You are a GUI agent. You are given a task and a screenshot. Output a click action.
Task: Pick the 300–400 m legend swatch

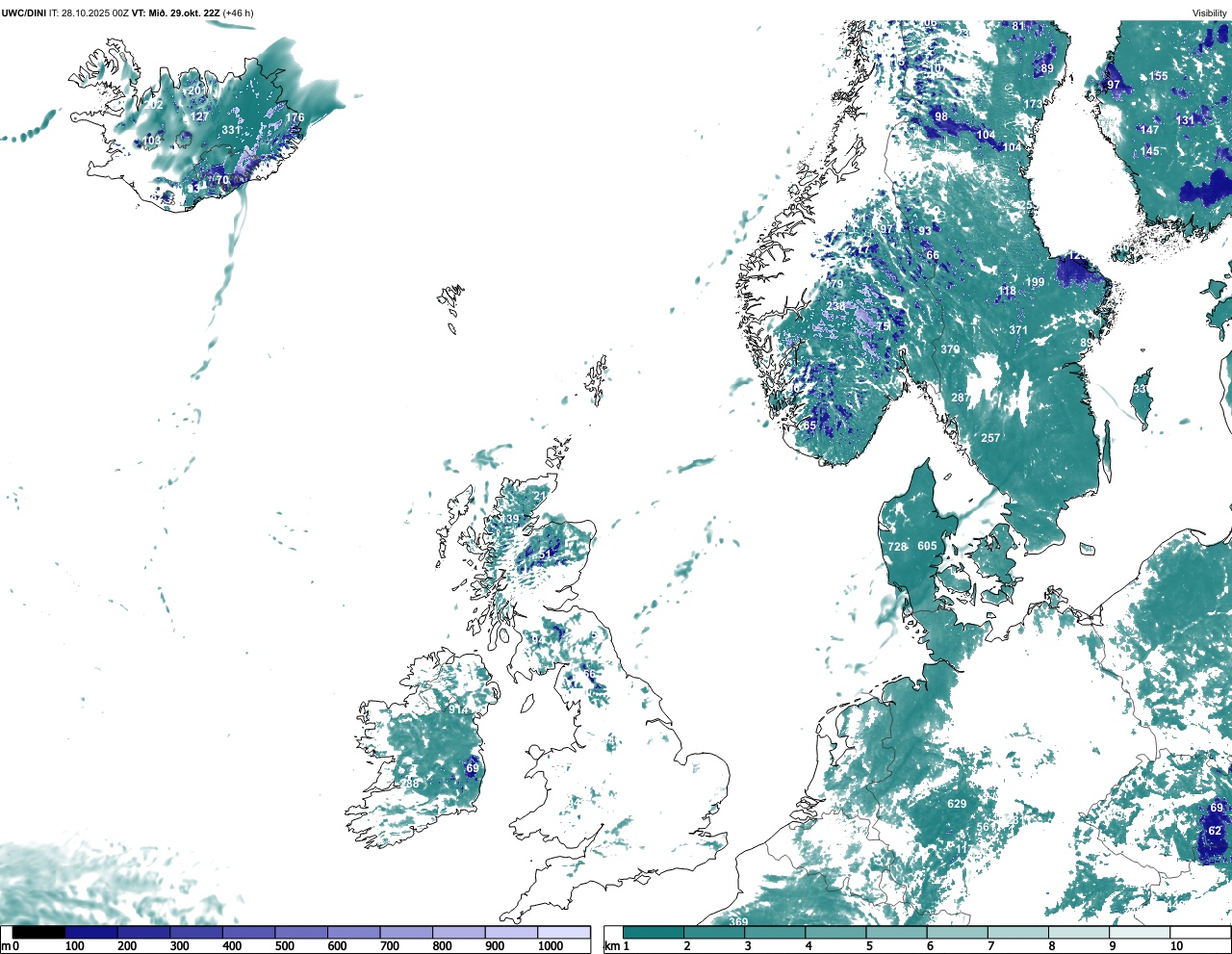(195, 932)
